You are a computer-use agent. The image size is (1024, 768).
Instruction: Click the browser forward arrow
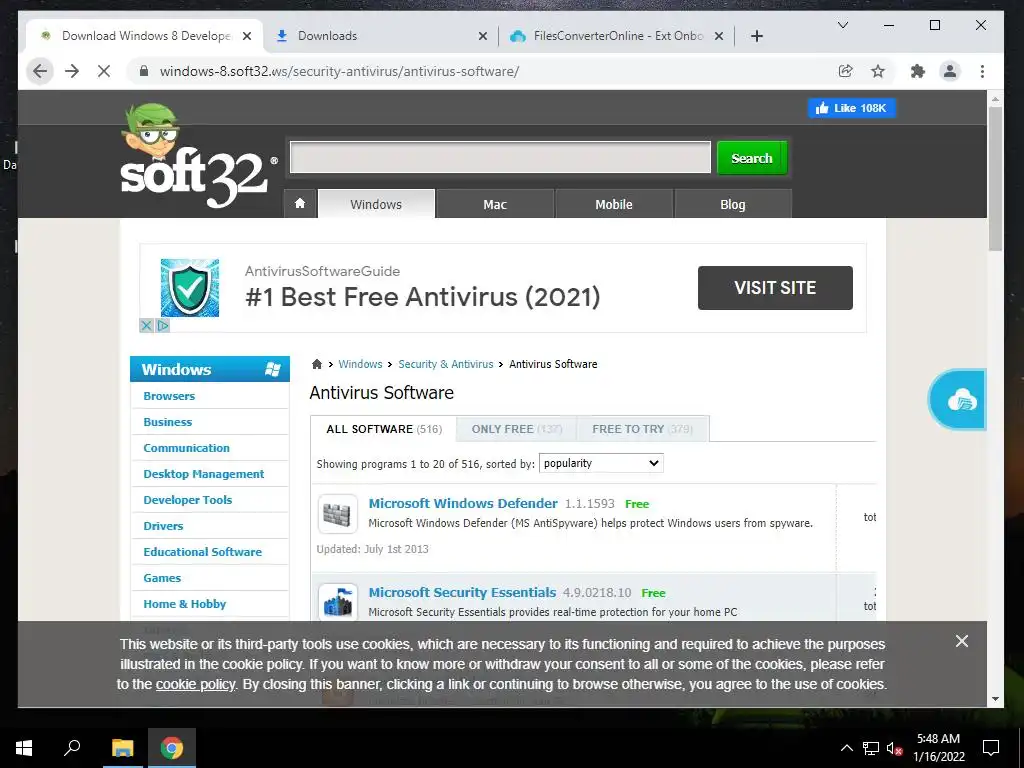click(72, 71)
